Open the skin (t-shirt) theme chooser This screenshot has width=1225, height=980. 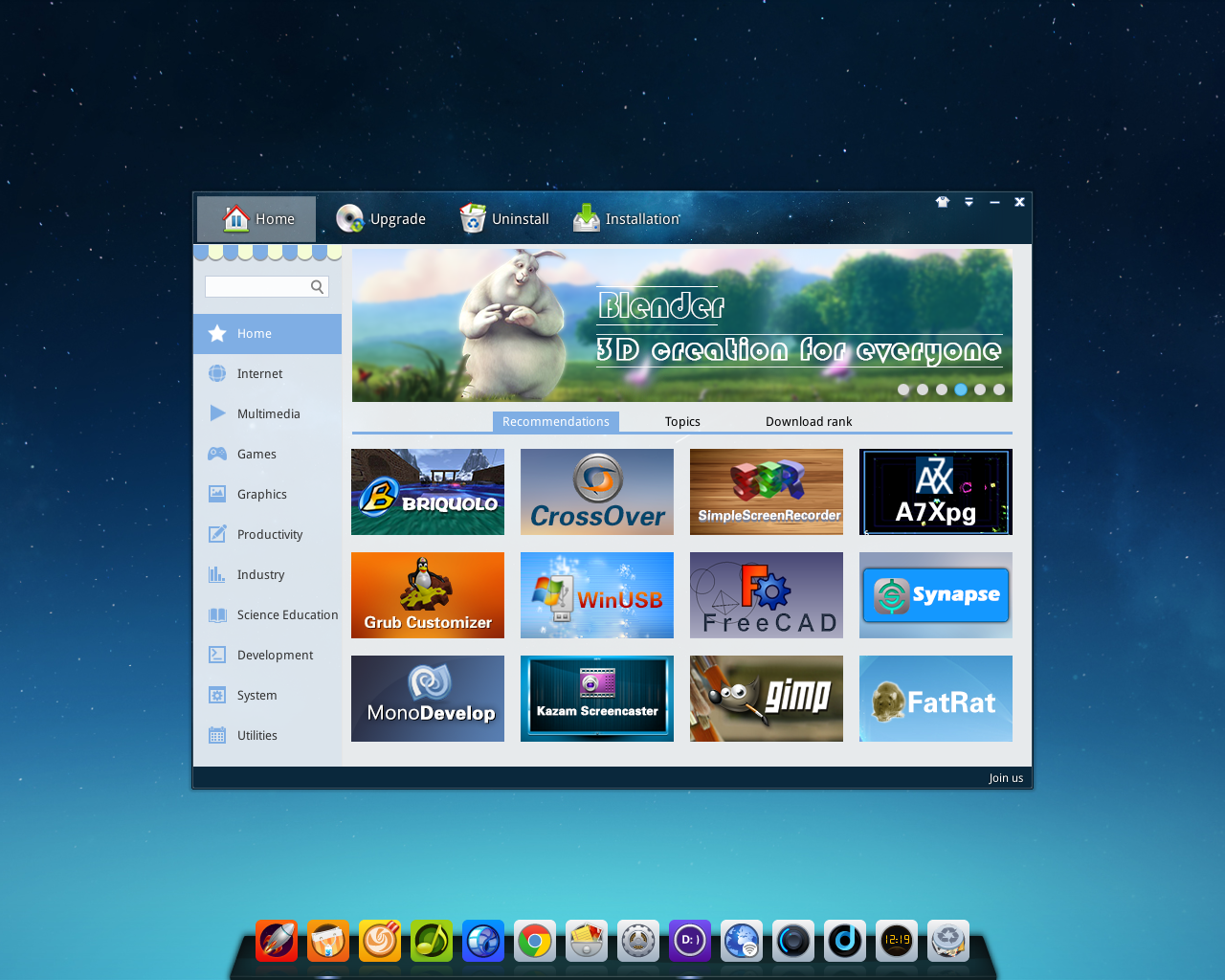pyautogui.click(x=943, y=202)
